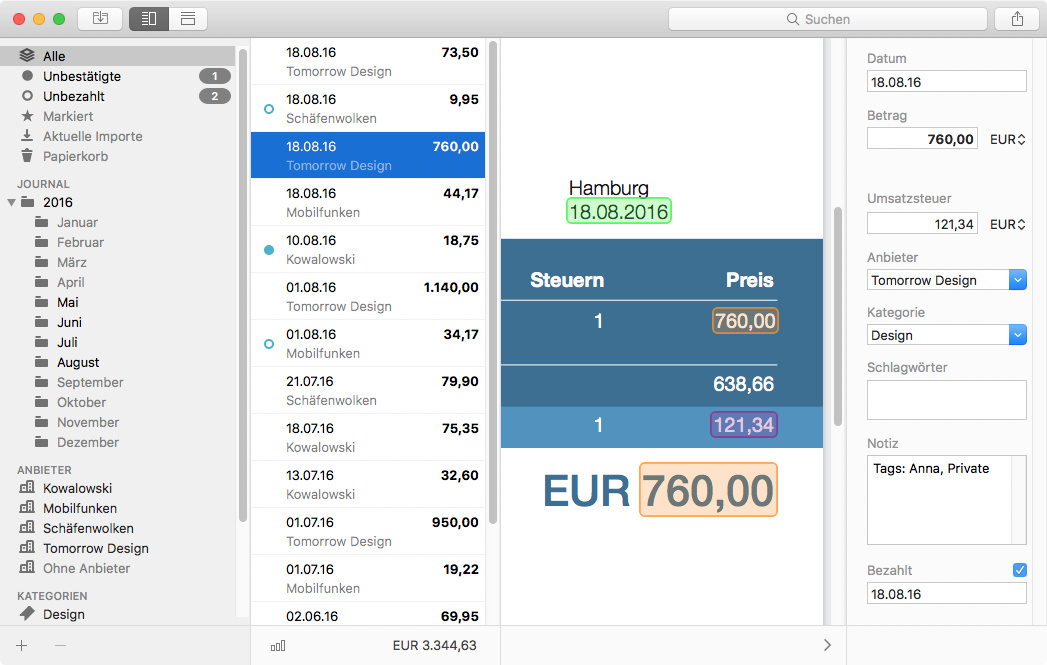Select the August folder in journal
The height and width of the screenshot is (665, 1047).
(77, 362)
